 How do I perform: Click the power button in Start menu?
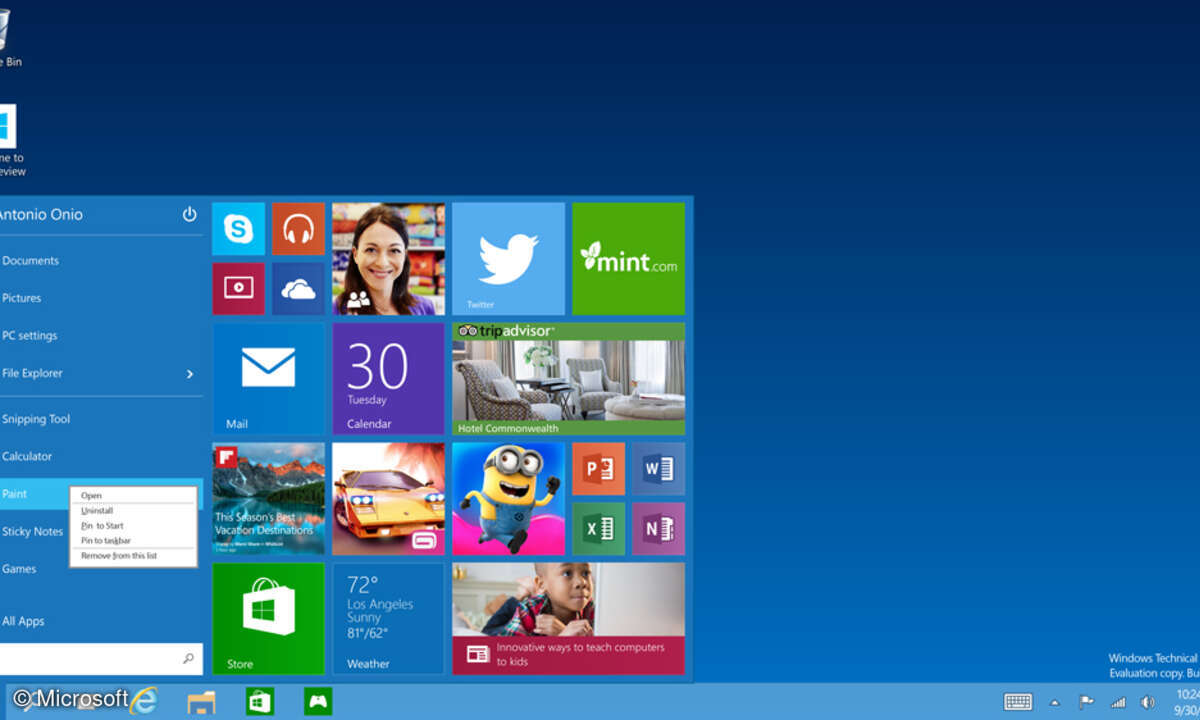[190, 214]
